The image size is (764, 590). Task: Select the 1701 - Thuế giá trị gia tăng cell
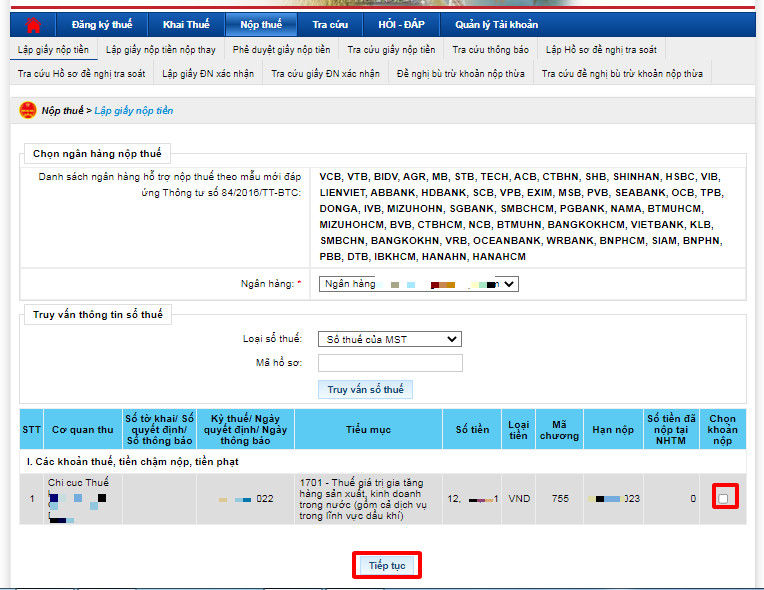[368, 499]
